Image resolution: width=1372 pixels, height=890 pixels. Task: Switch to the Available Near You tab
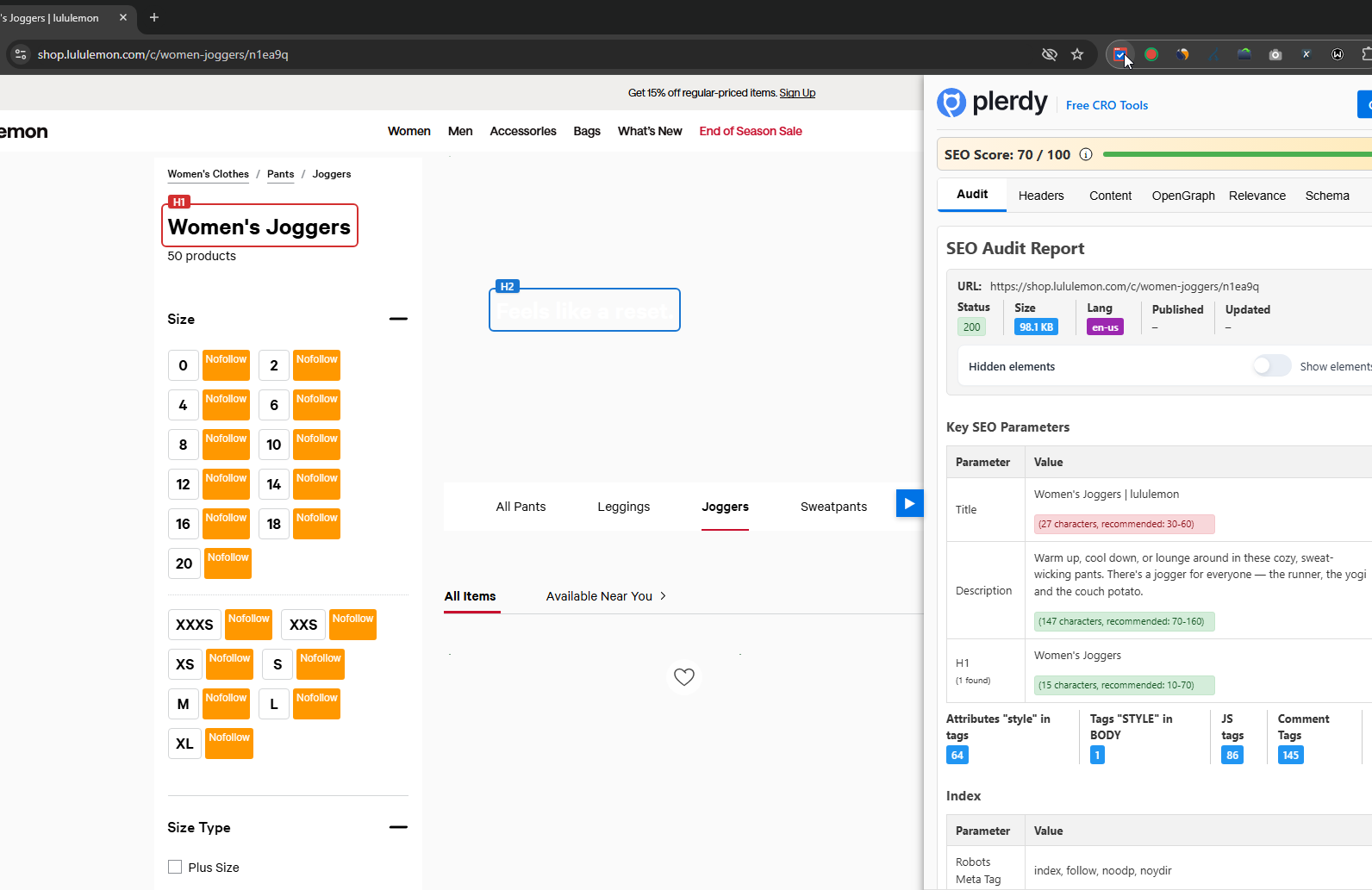599,596
